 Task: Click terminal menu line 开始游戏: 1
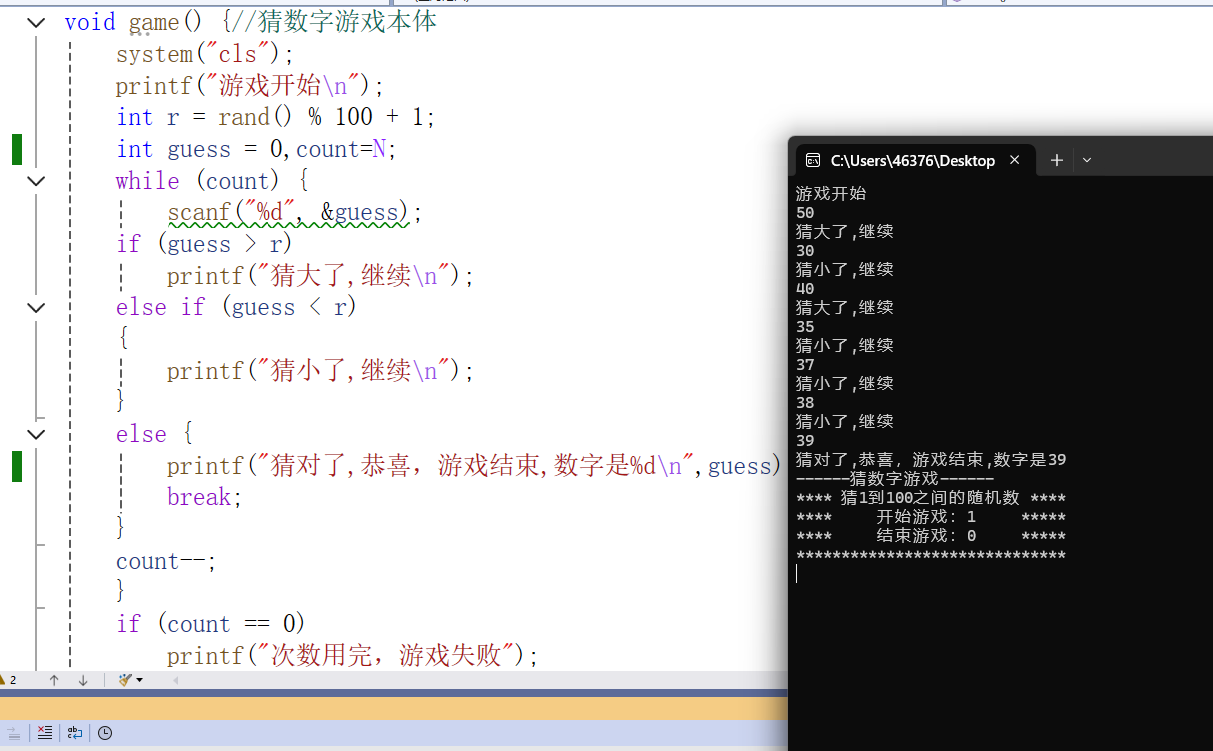[x=931, y=517]
